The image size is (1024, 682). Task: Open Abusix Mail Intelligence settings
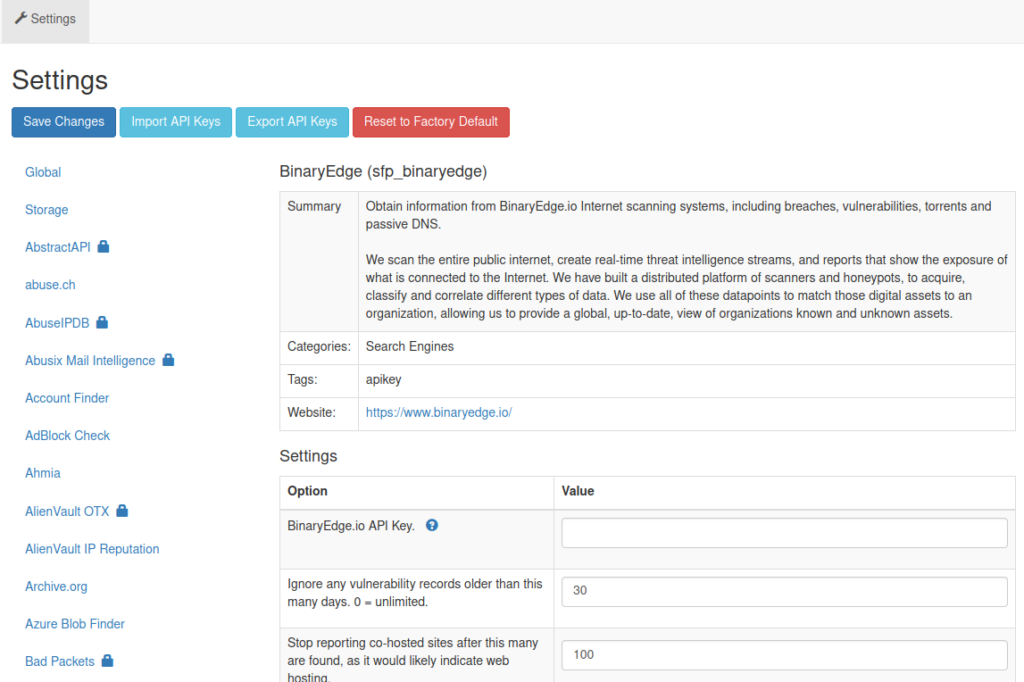90,361
